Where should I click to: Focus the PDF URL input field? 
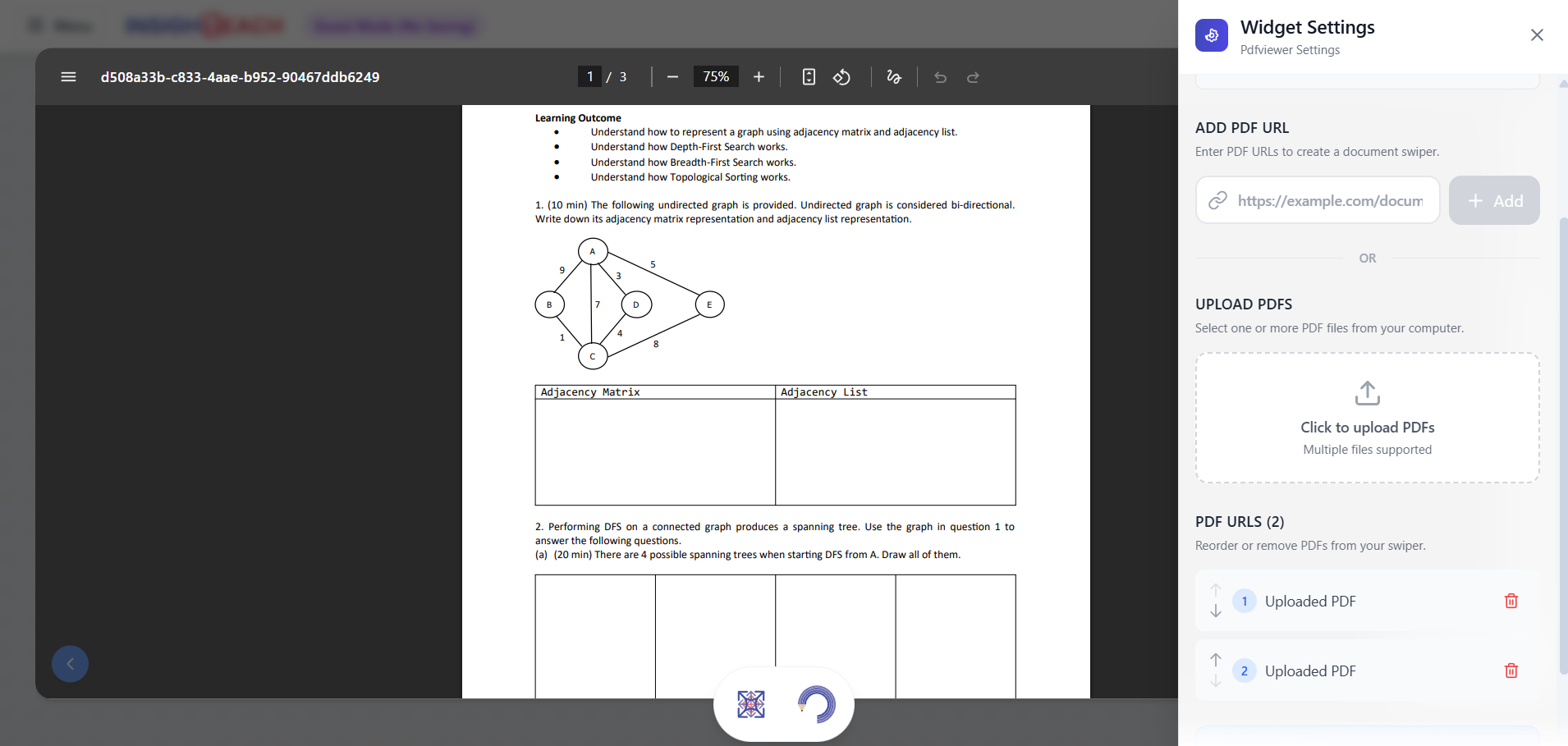[1318, 200]
